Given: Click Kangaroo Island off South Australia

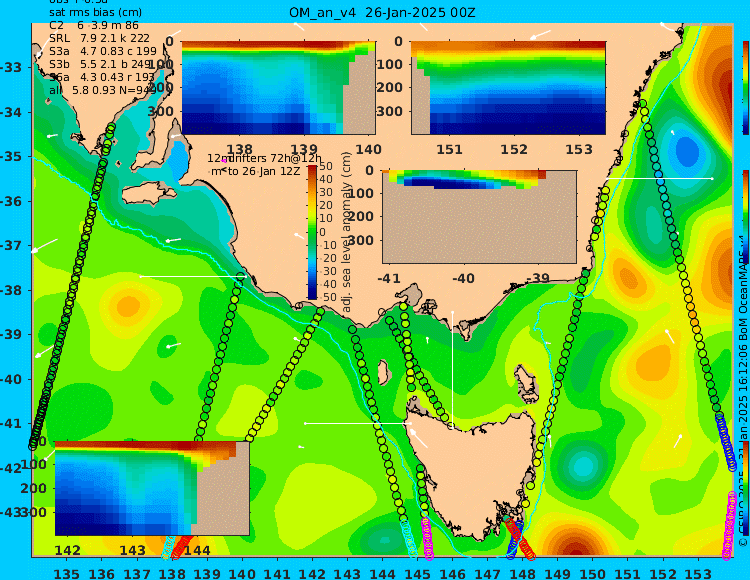Looking at the screenshot, I should (149, 194).
